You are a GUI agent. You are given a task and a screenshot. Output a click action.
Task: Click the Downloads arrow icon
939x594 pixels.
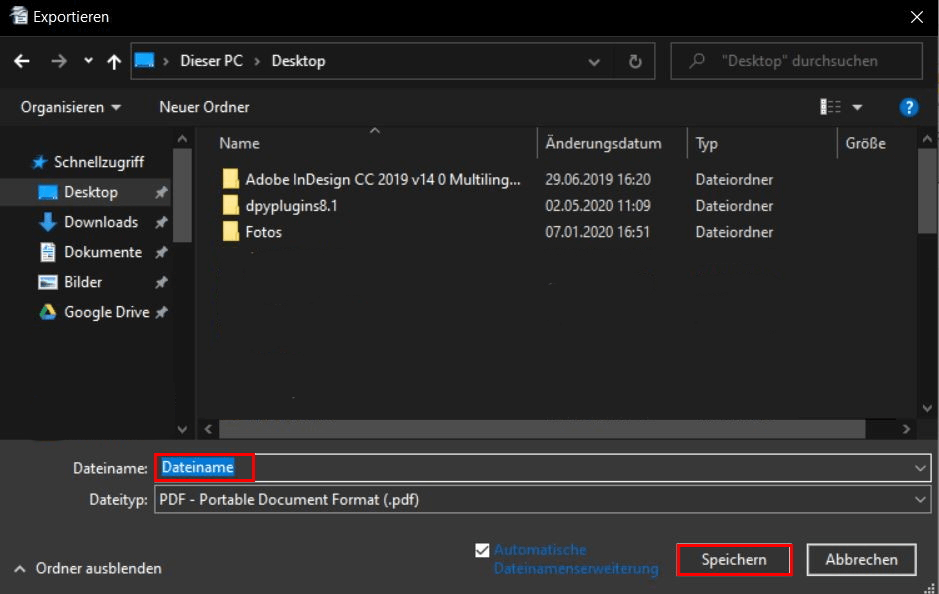[x=47, y=222]
